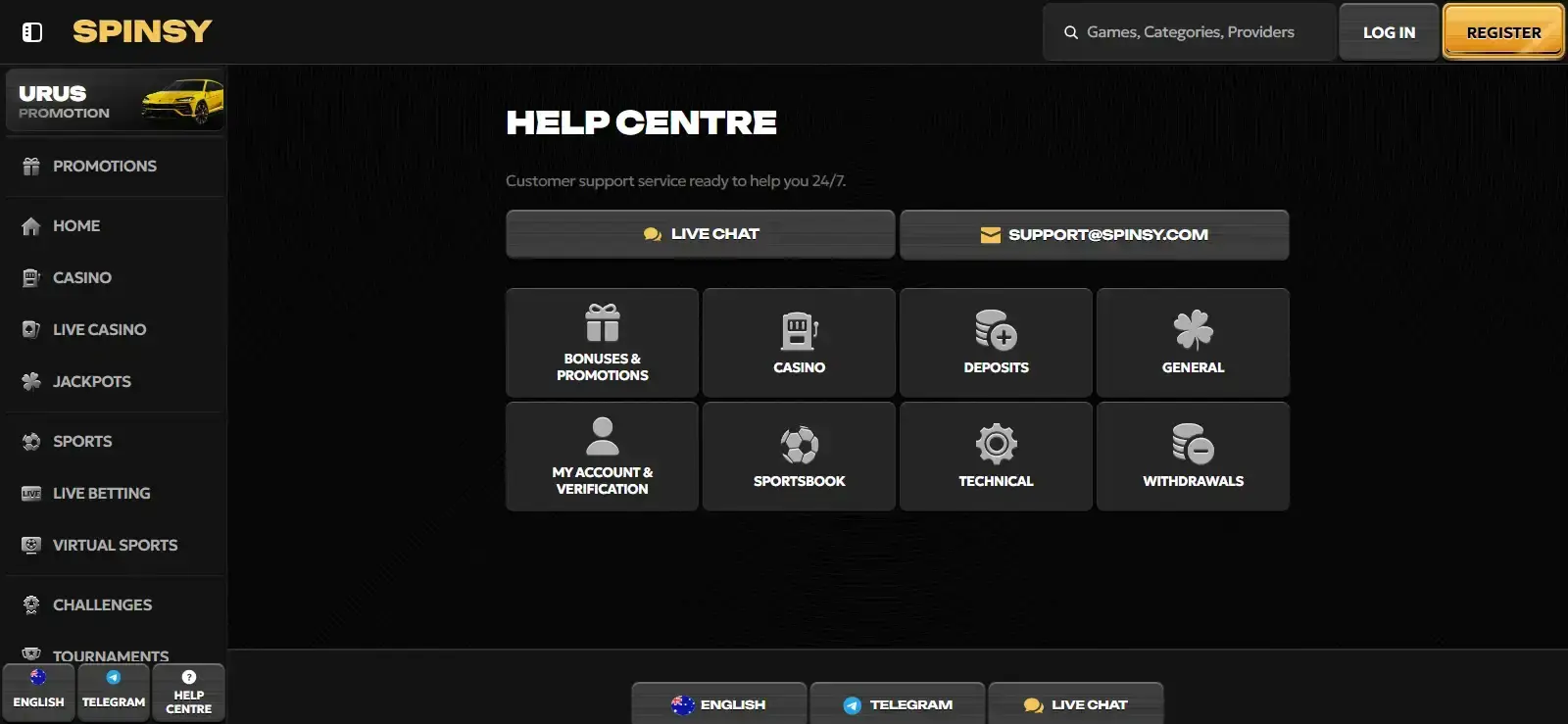Click the sidebar Help Centre button

click(x=189, y=693)
